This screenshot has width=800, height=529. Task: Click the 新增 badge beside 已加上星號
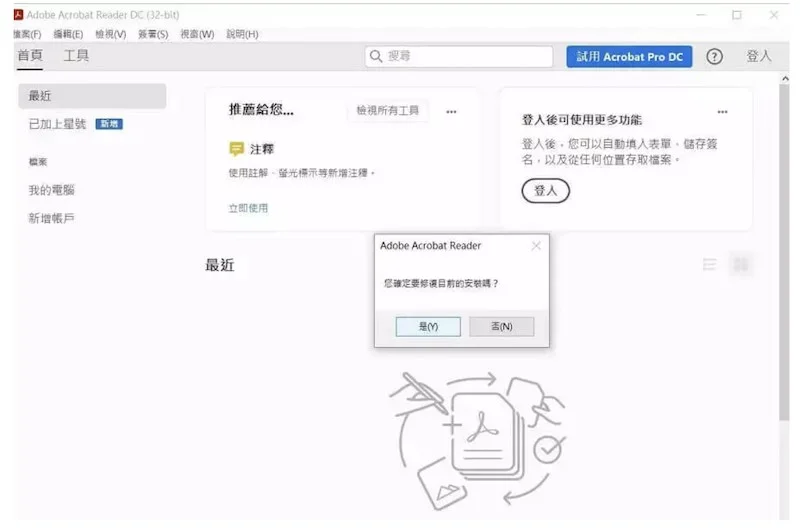[109, 124]
